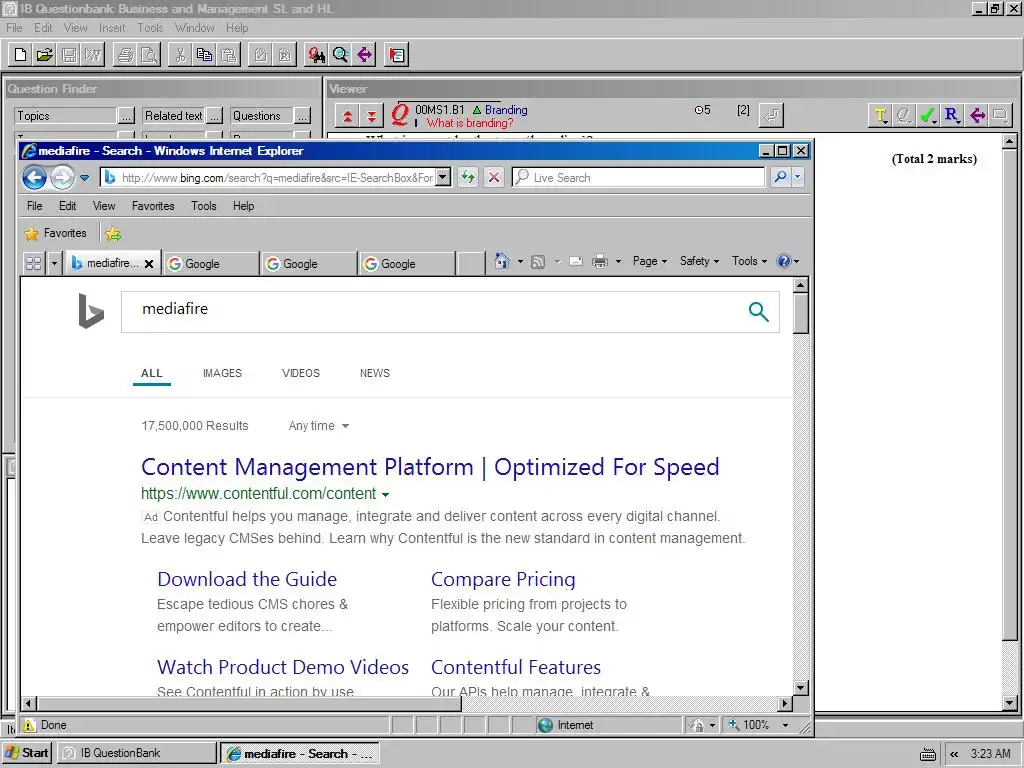Close the mediafire tab with its X
The height and width of the screenshot is (768, 1024).
tap(149, 264)
